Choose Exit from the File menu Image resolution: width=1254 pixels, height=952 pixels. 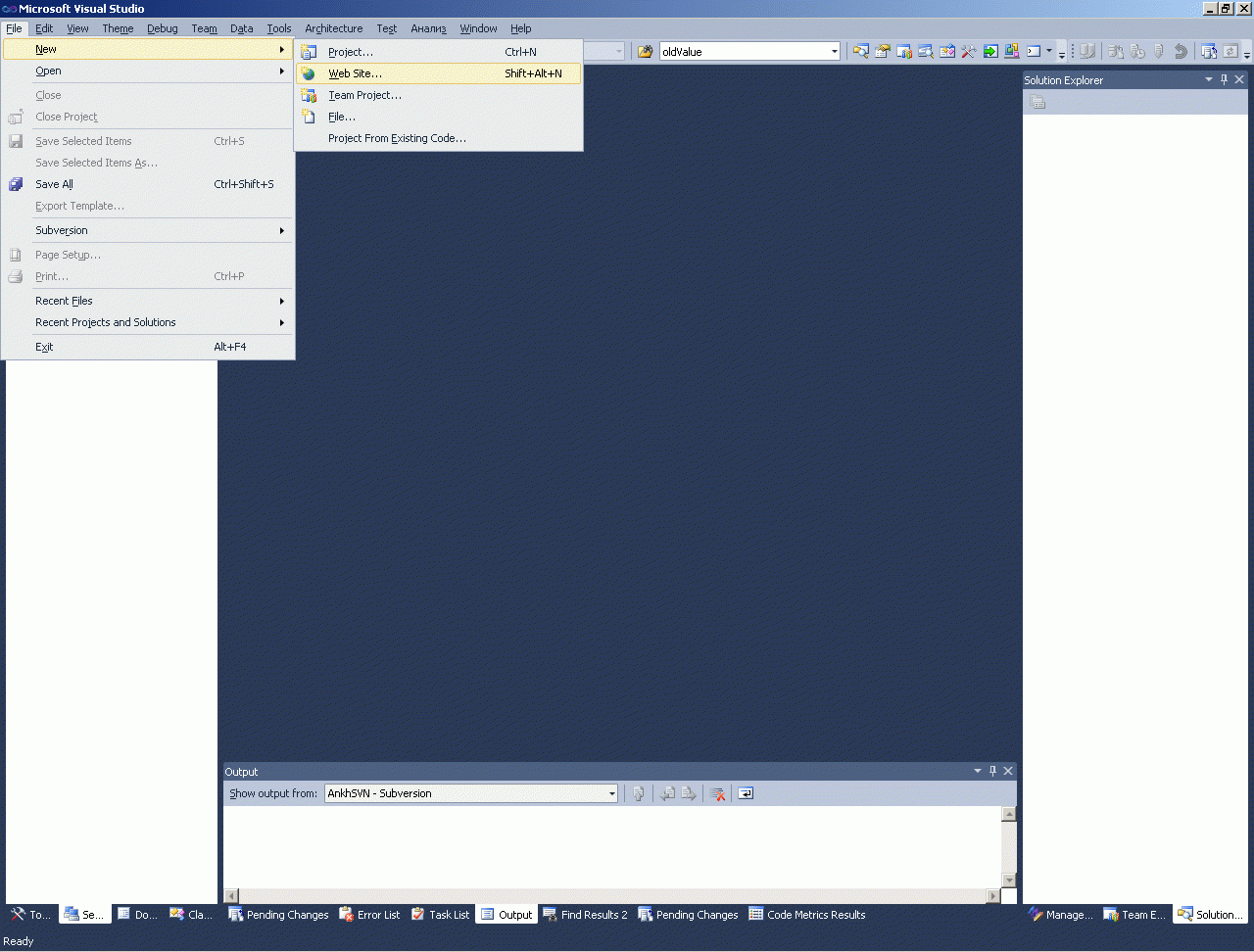(147, 347)
